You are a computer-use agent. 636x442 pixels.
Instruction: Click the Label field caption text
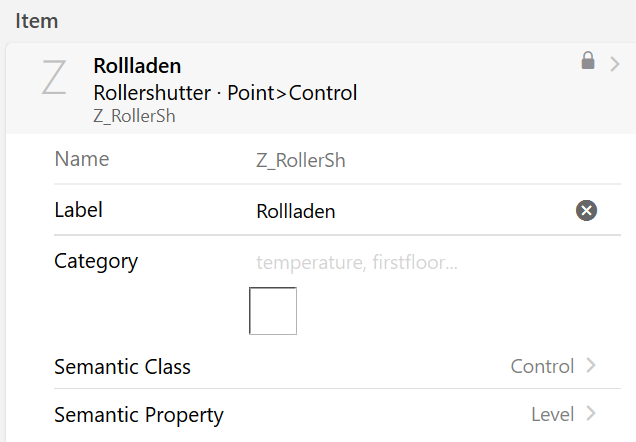[x=78, y=210]
